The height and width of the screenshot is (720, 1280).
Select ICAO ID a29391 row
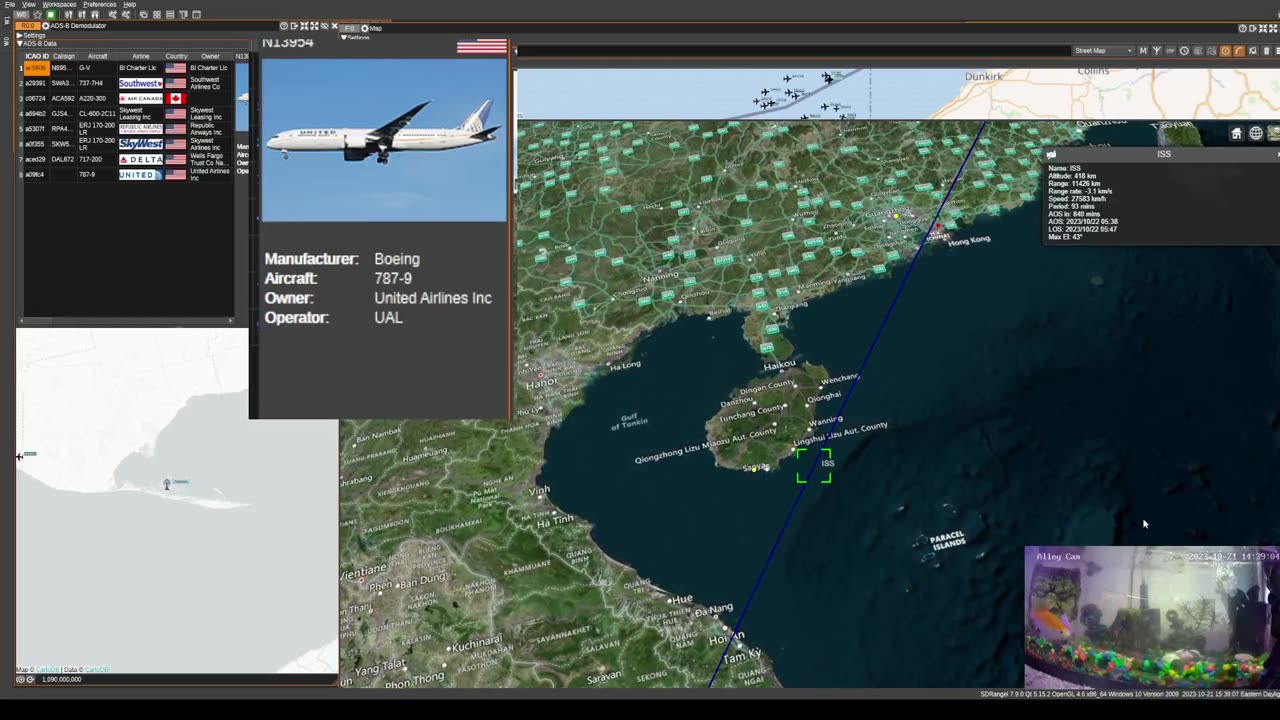click(36, 83)
